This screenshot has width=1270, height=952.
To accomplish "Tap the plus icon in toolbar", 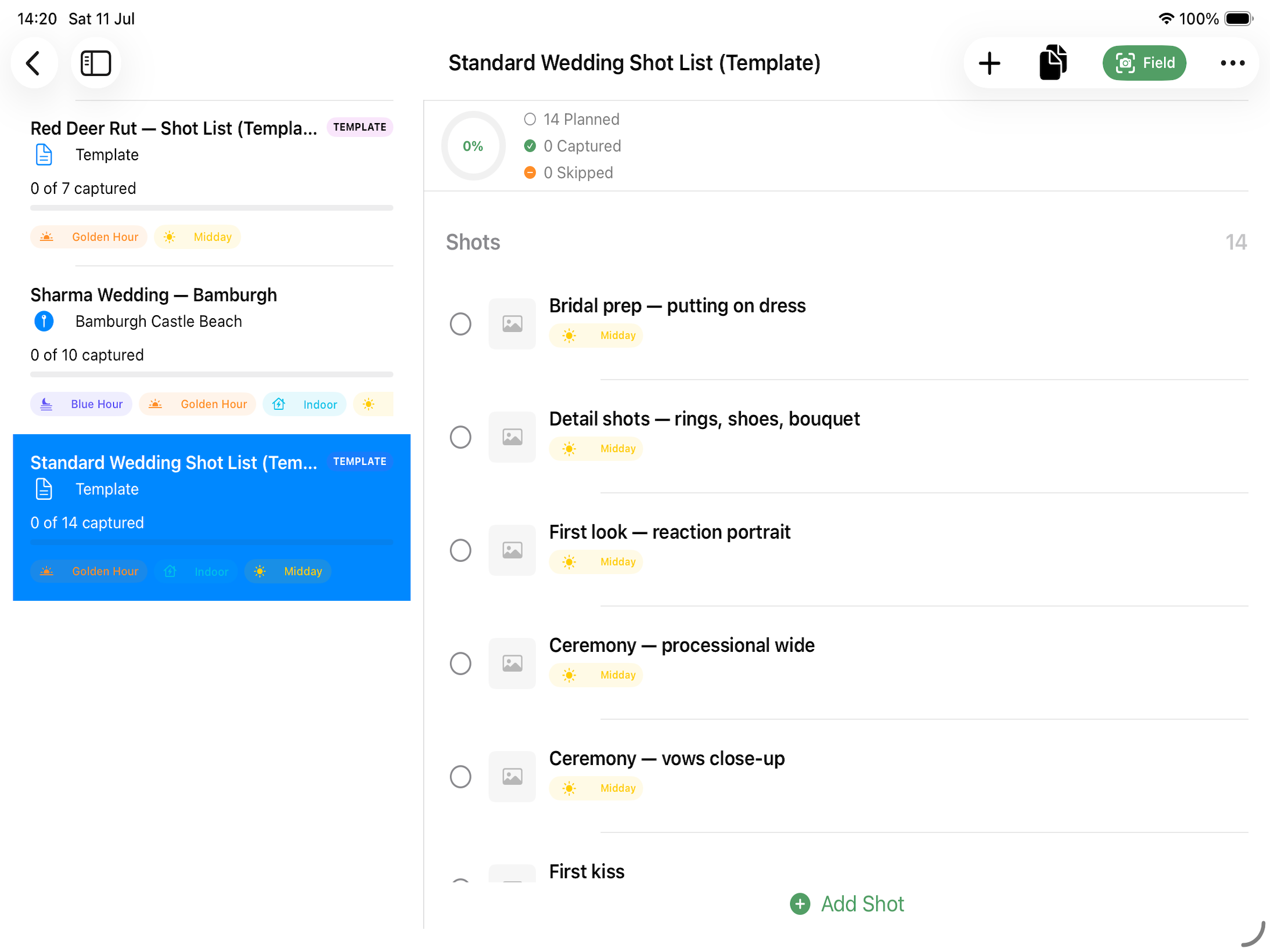I will [989, 63].
